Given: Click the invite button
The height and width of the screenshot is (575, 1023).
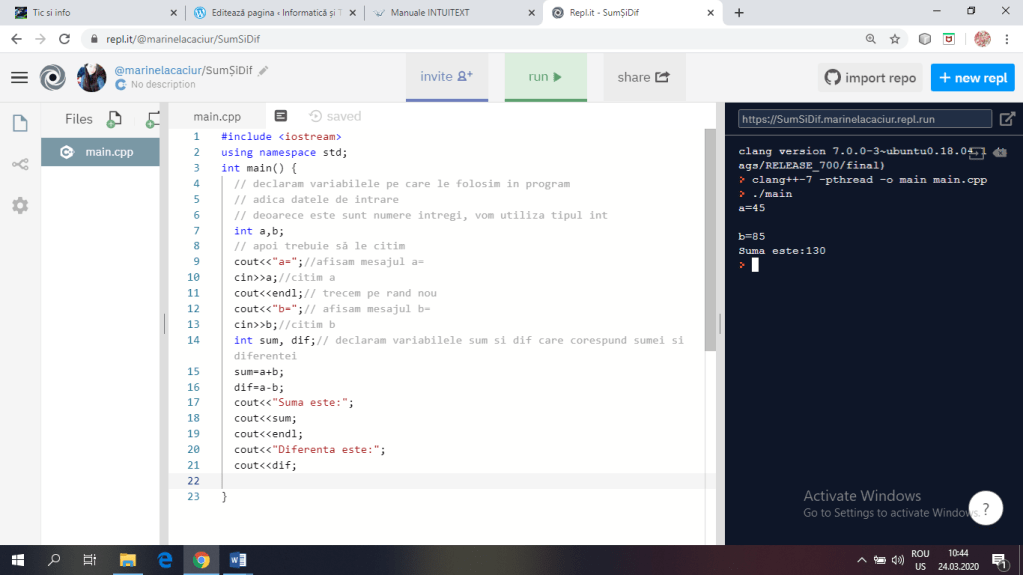Looking at the screenshot, I should tap(446, 77).
